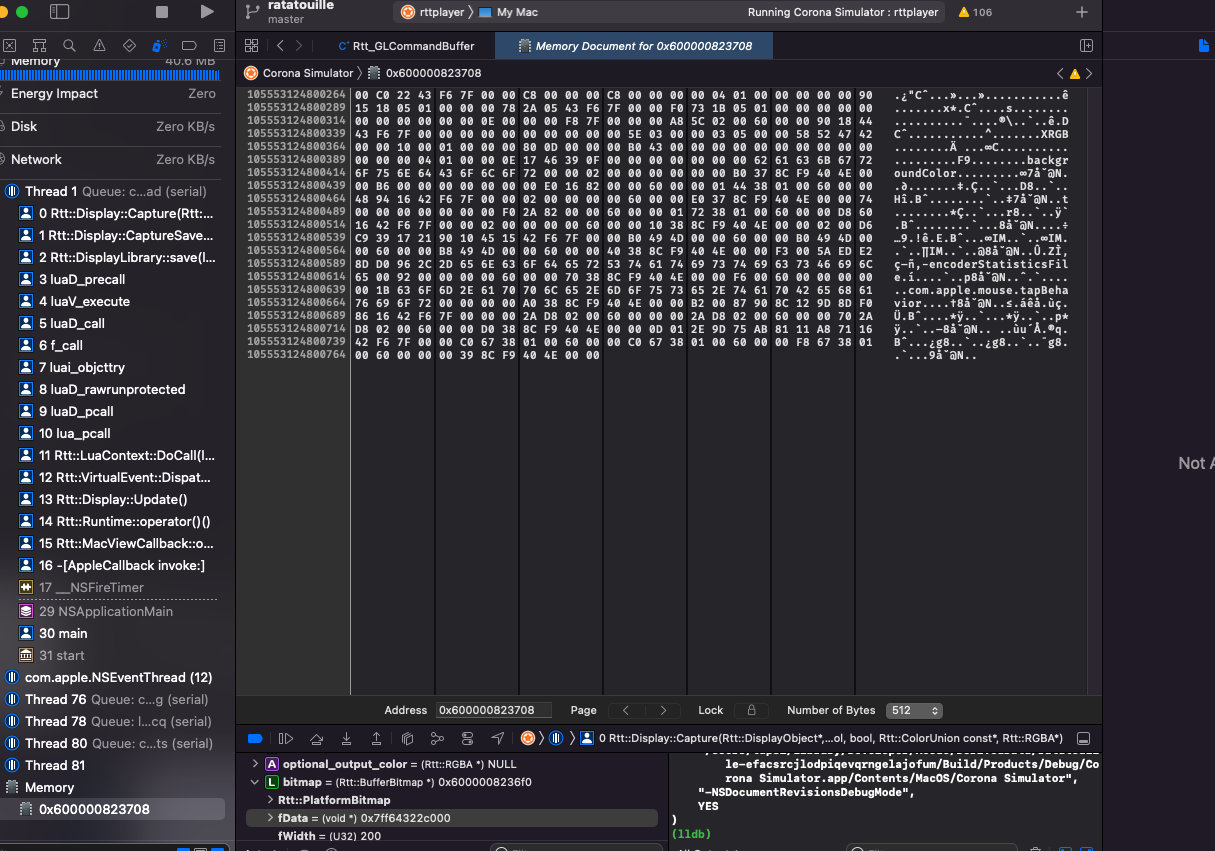Image resolution: width=1215 pixels, height=851 pixels.
Task: Toggle breakpoints activation in debug bar
Action: click(x=255, y=739)
